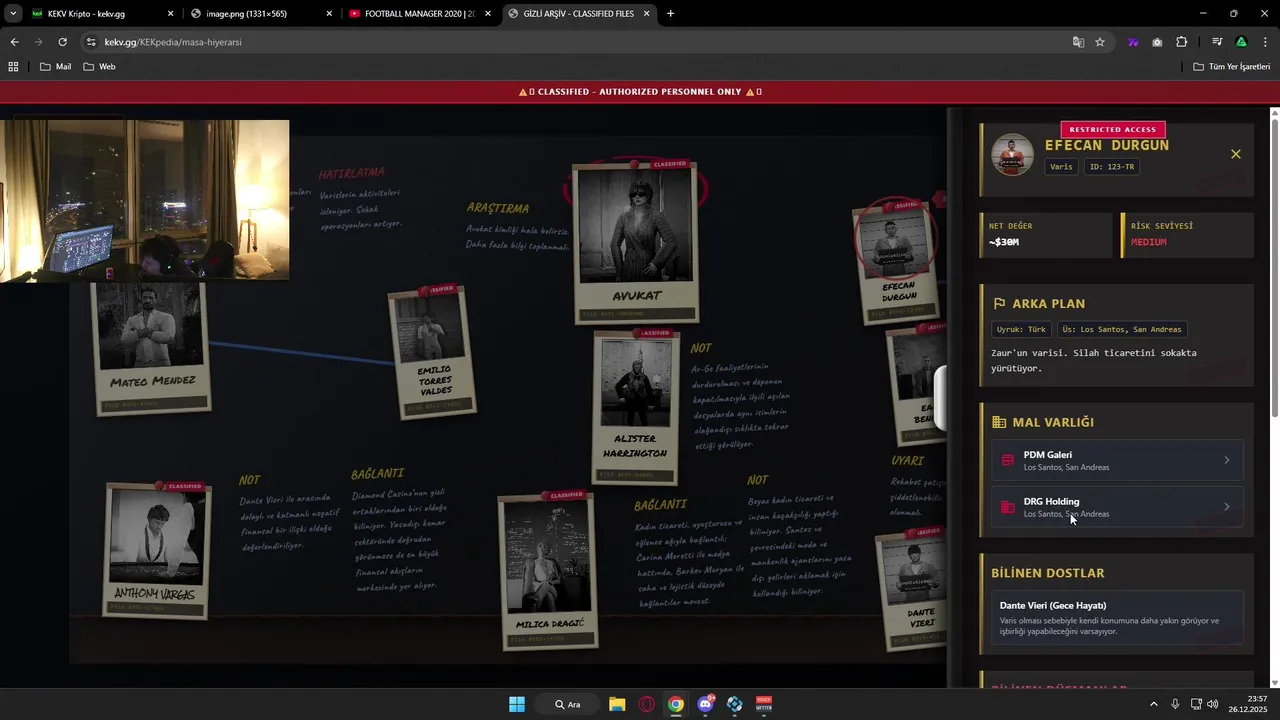The width and height of the screenshot is (1280, 720).
Task: Click the RESTRICTED ACCESS badge
Action: (1113, 129)
